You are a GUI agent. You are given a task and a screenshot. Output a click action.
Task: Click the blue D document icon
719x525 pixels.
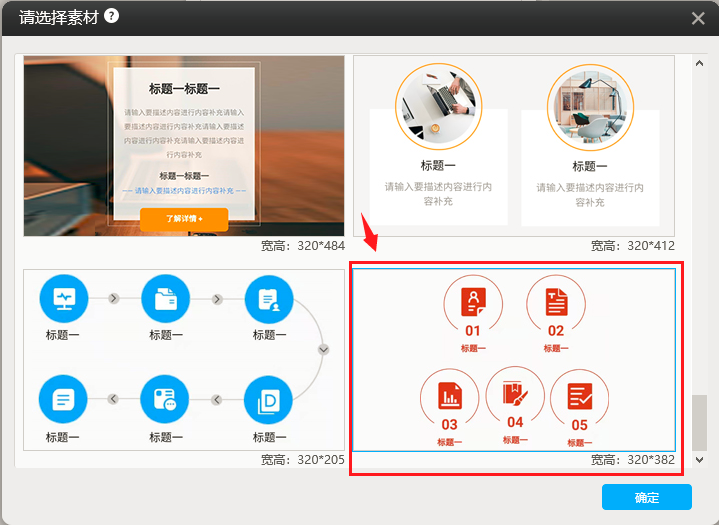[x=269, y=400]
